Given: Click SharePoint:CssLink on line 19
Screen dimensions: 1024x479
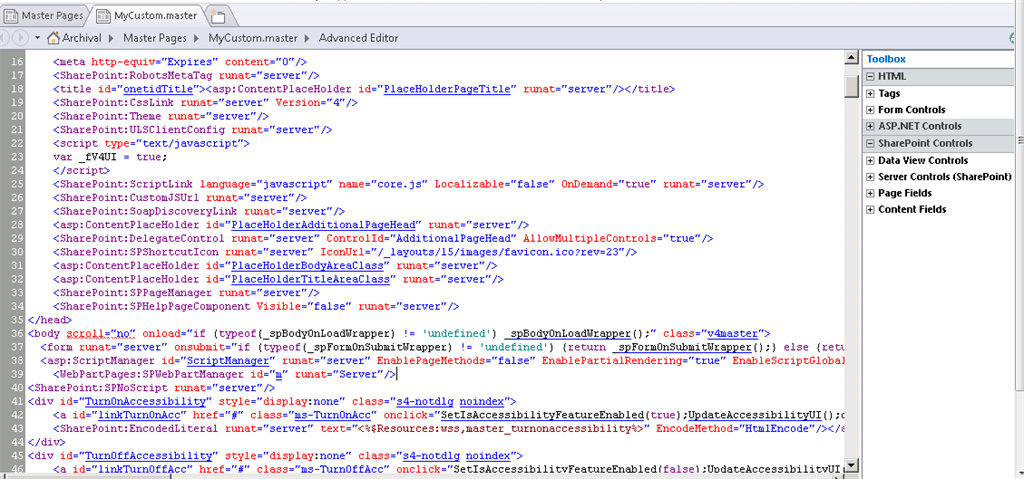Looking at the screenshot, I should (117, 103).
